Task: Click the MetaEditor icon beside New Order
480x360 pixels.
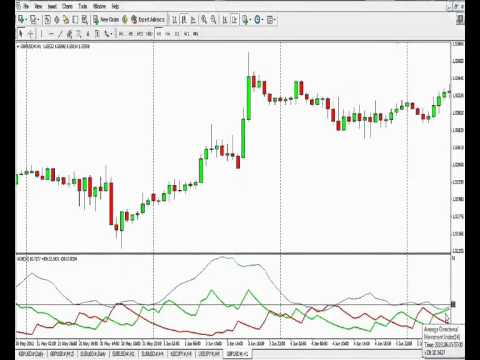Action: (125, 20)
